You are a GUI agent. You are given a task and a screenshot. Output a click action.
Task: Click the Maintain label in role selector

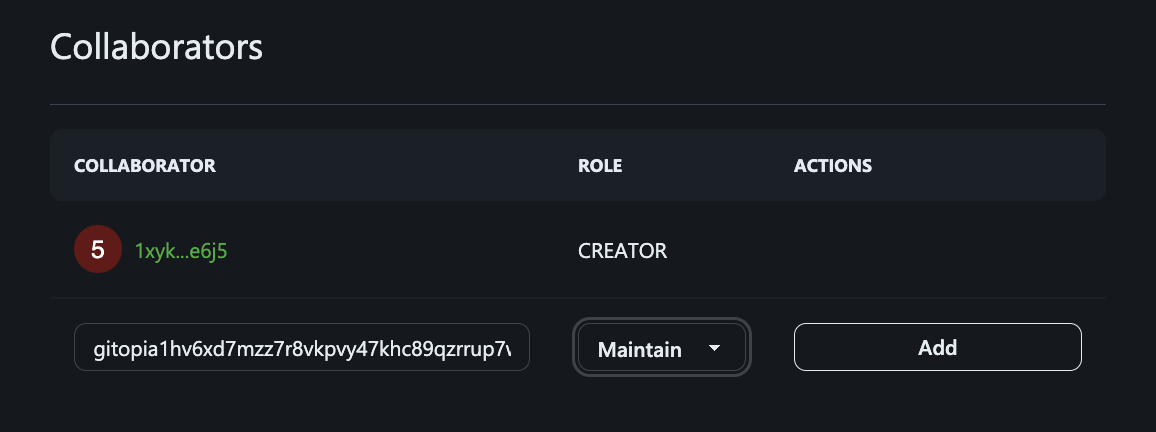639,349
